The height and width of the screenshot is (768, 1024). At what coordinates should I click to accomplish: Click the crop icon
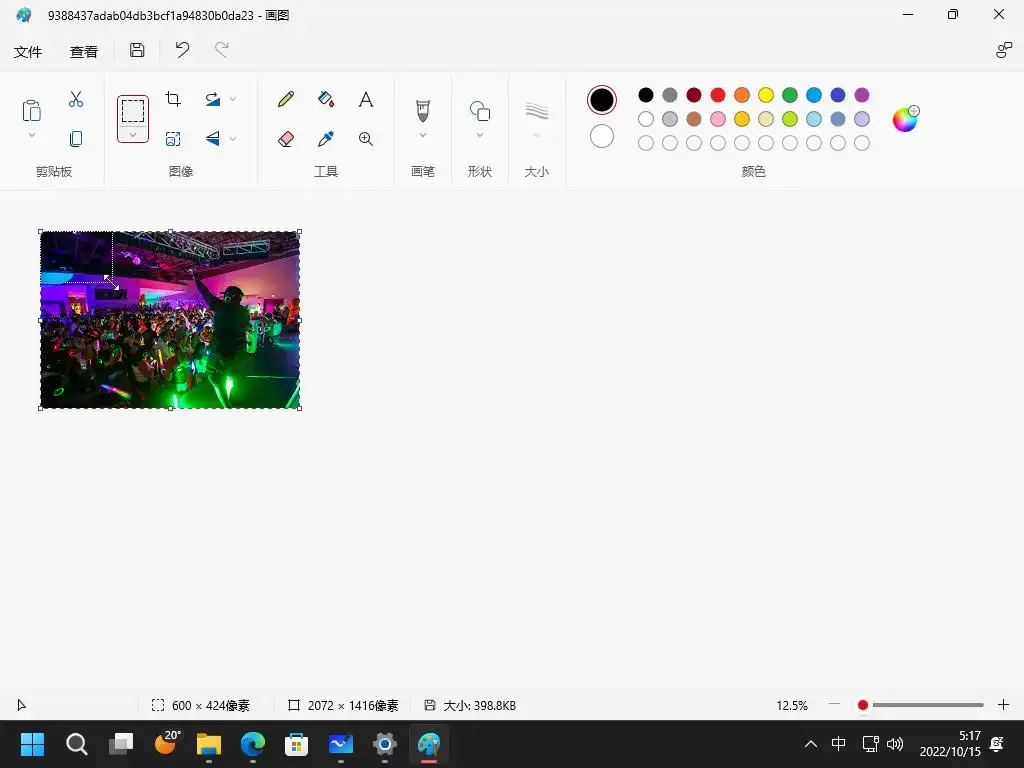click(173, 99)
